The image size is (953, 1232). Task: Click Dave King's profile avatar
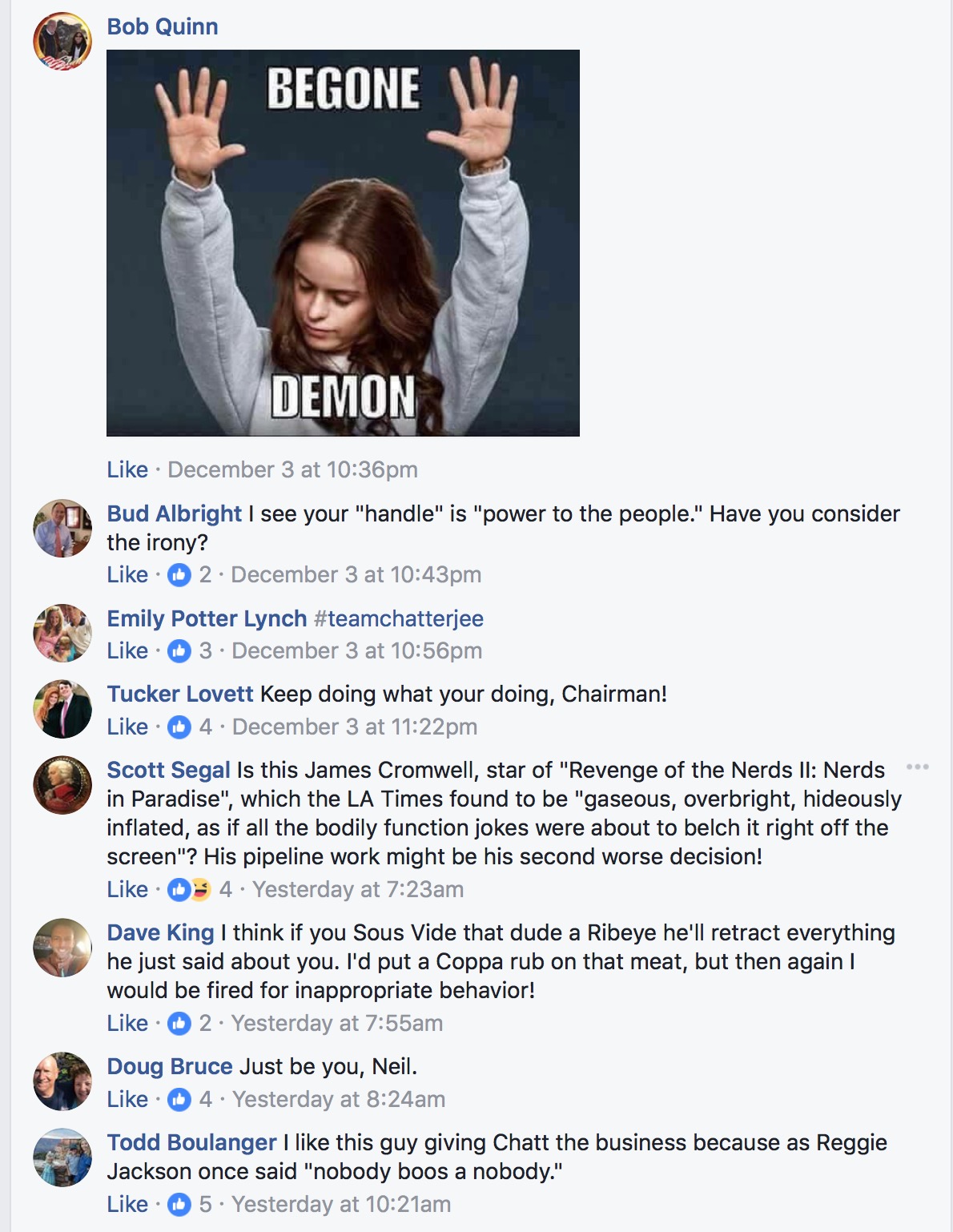(62, 948)
